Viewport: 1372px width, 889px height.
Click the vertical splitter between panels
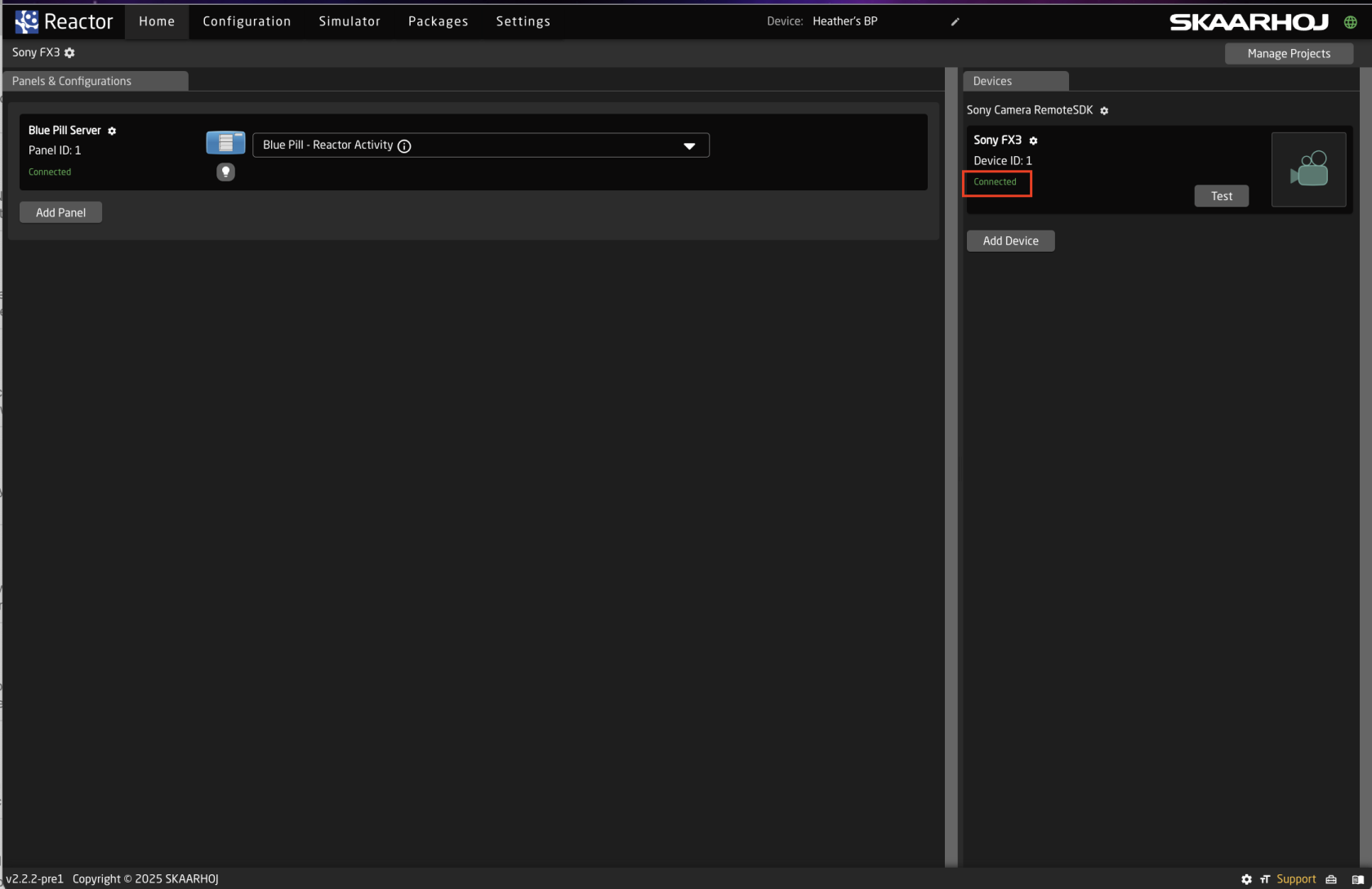(951, 467)
